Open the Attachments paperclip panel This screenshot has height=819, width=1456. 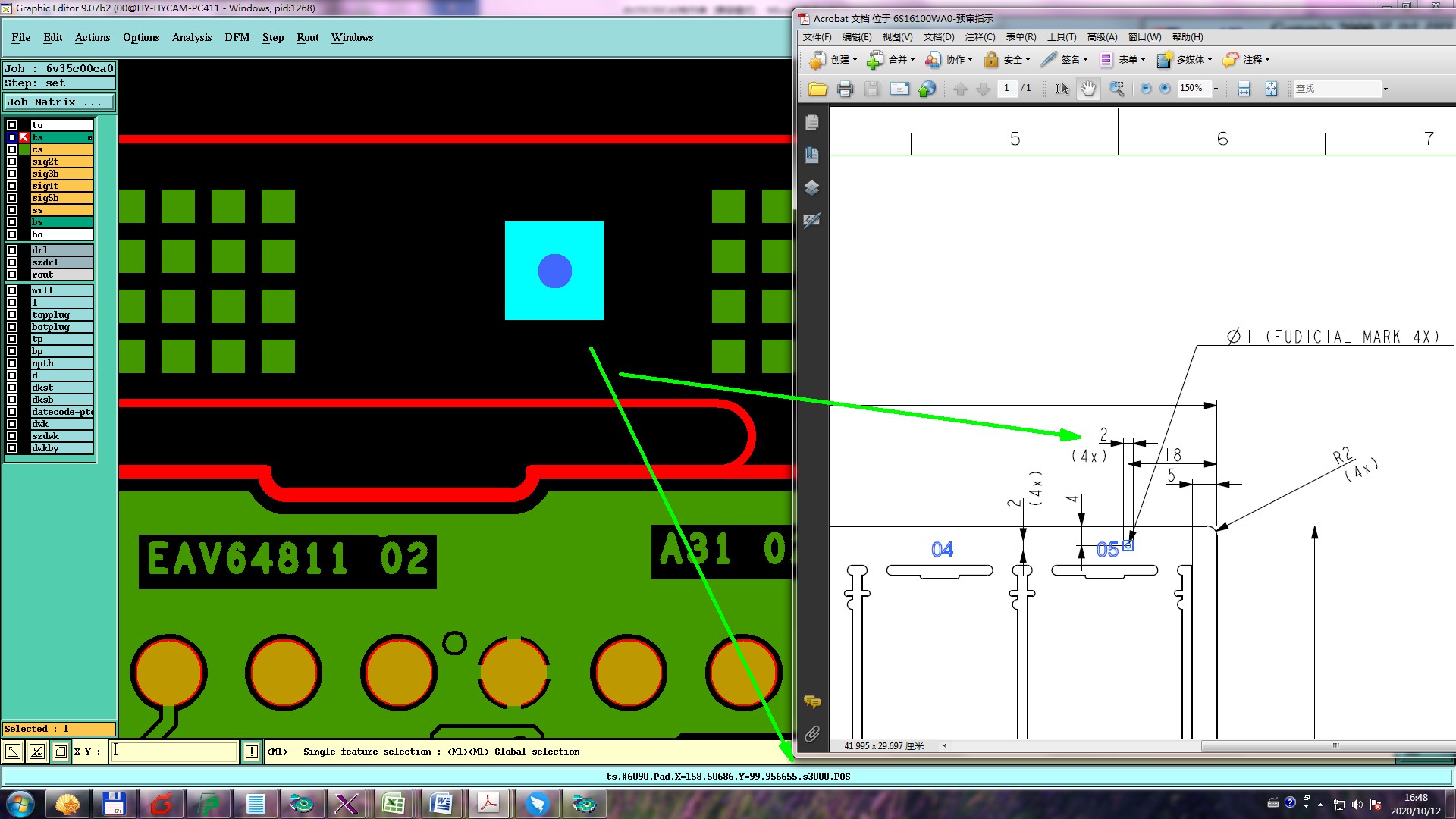[x=811, y=734]
